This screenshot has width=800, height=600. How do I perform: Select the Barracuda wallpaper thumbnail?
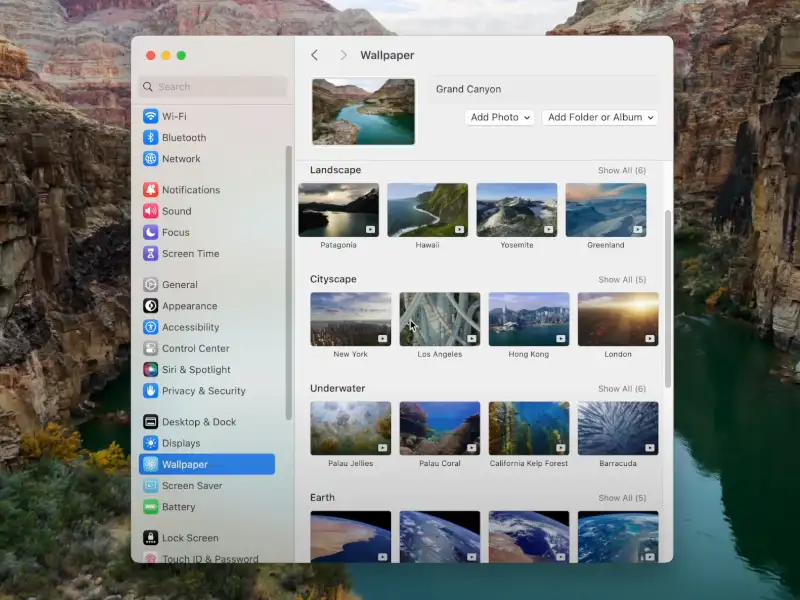[618, 429]
